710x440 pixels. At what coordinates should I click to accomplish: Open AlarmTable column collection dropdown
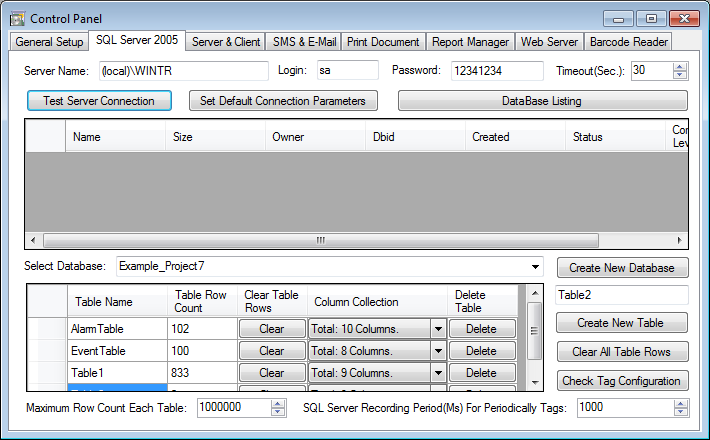[437, 329]
